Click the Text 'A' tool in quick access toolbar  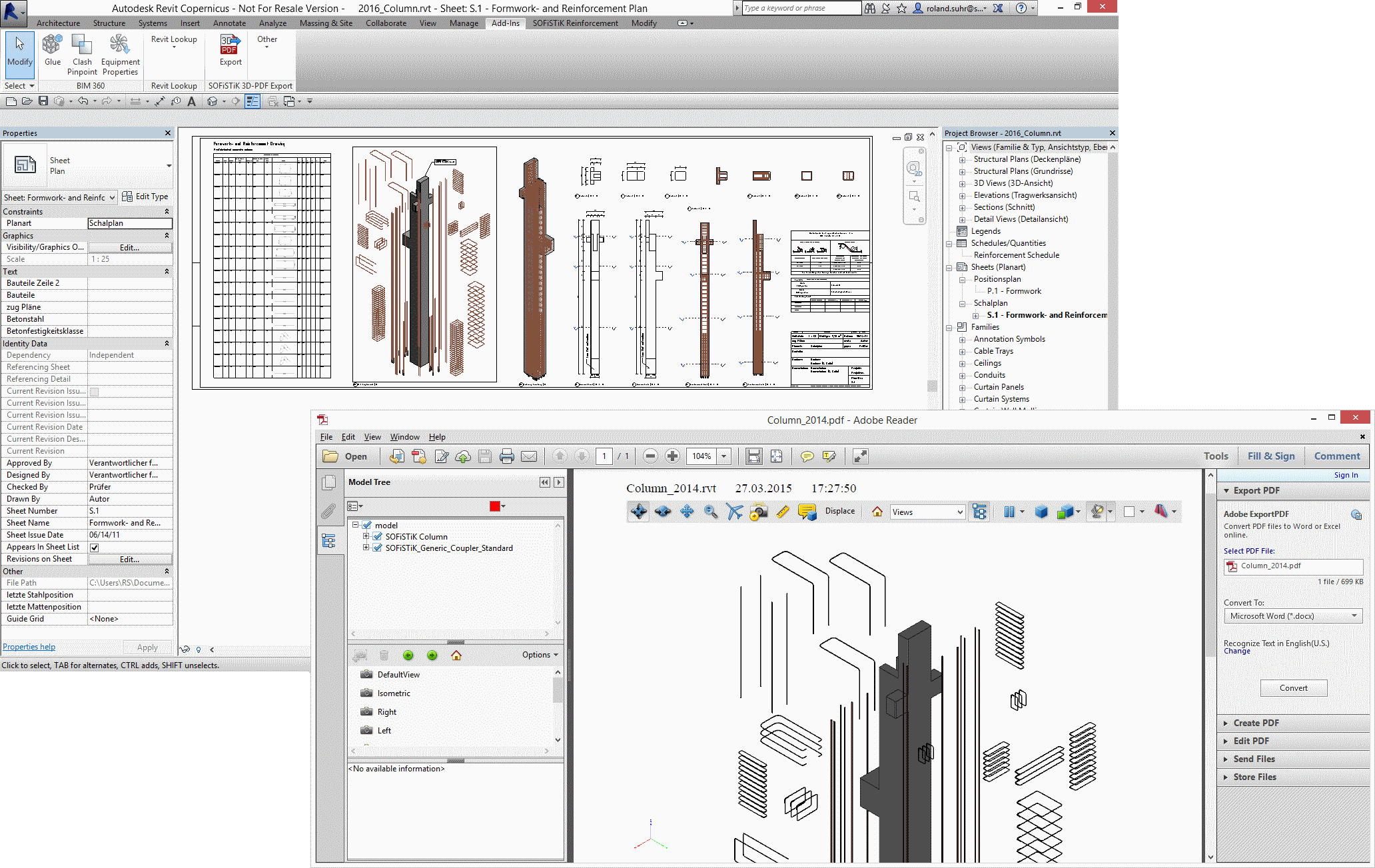[x=192, y=101]
